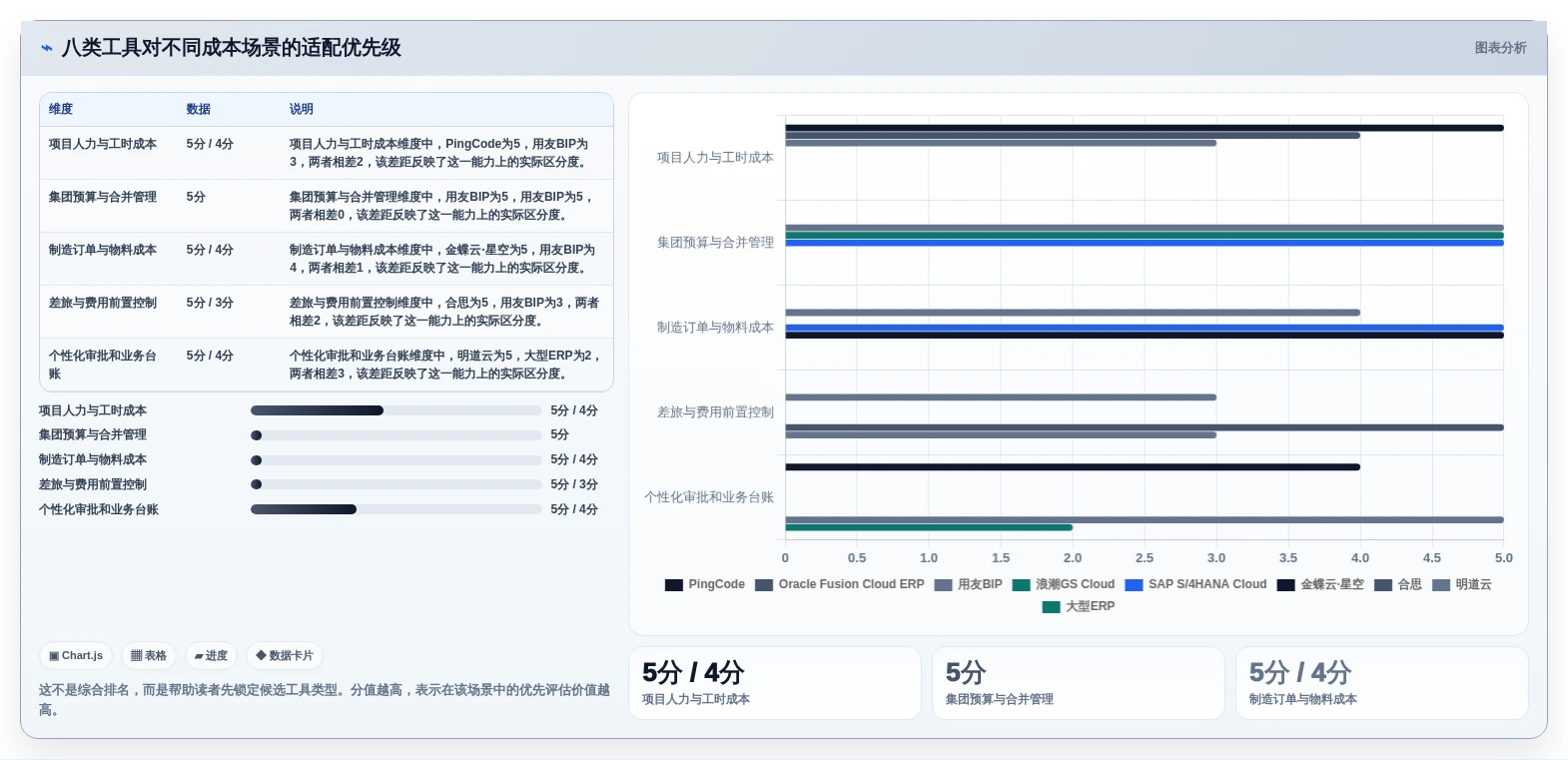Click the 项目人力与工时成本 chart axis label
1568x760 pixels.
click(x=715, y=158)
